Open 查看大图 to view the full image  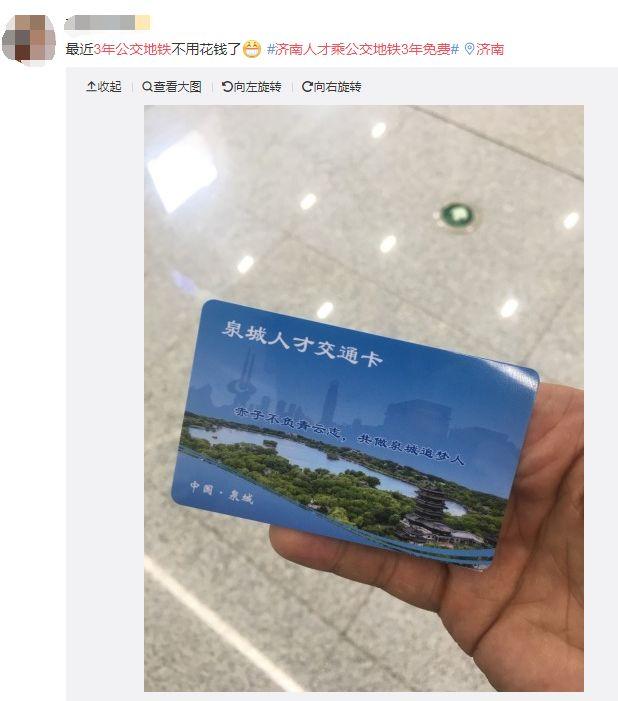(x=172, y=87)
